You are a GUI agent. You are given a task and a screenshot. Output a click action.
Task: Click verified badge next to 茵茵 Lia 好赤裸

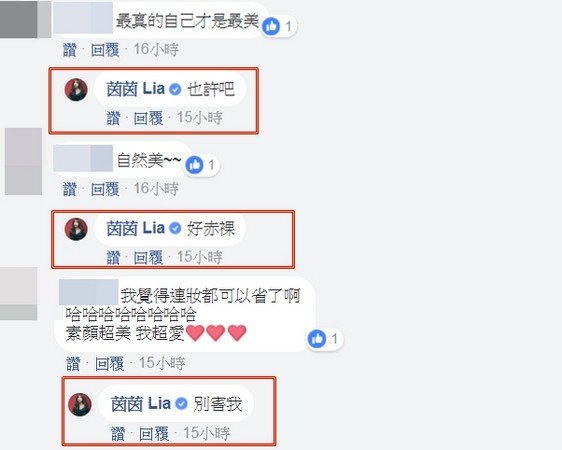175,228
